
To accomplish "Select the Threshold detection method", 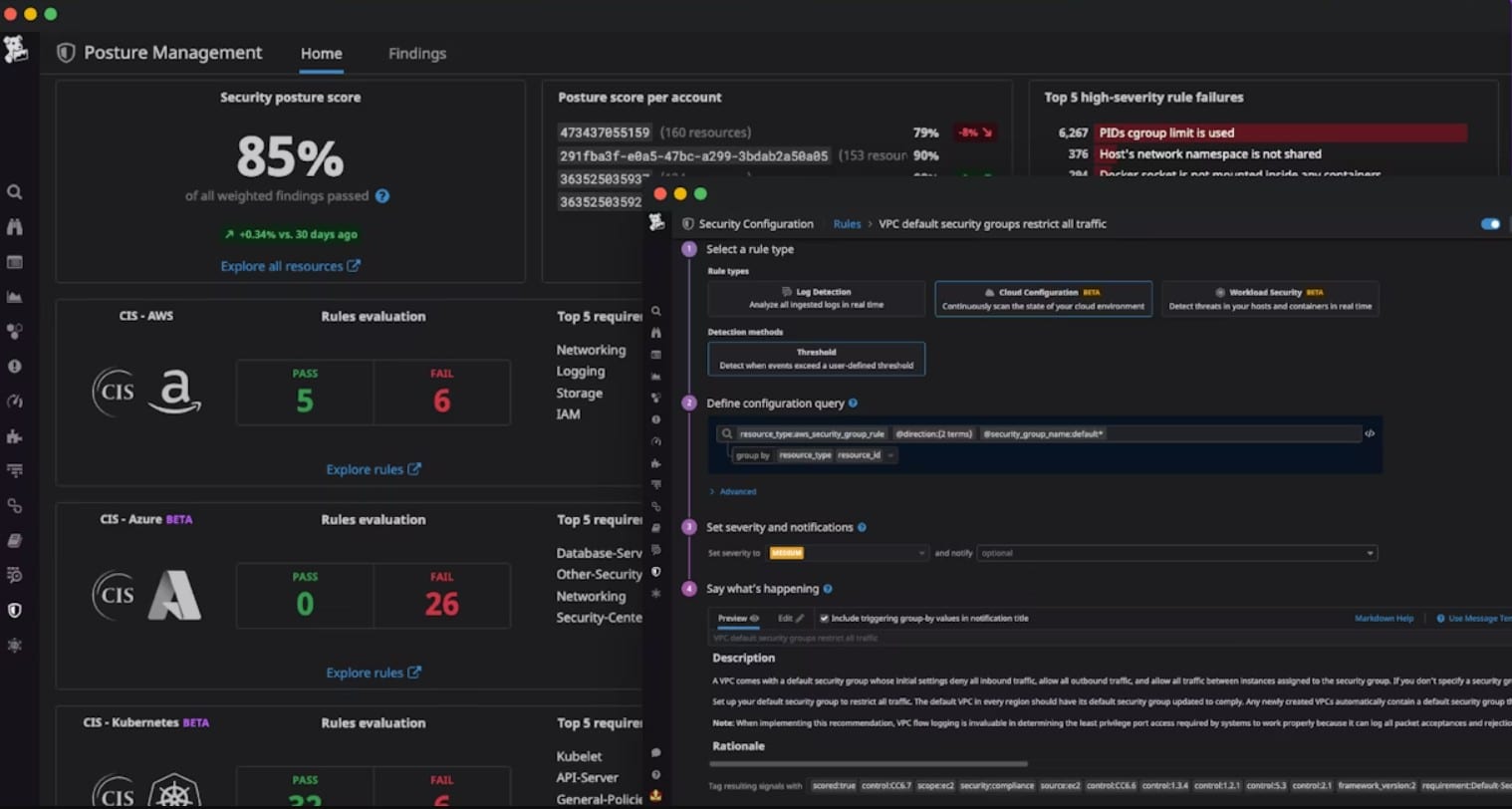I will point(816,359).
